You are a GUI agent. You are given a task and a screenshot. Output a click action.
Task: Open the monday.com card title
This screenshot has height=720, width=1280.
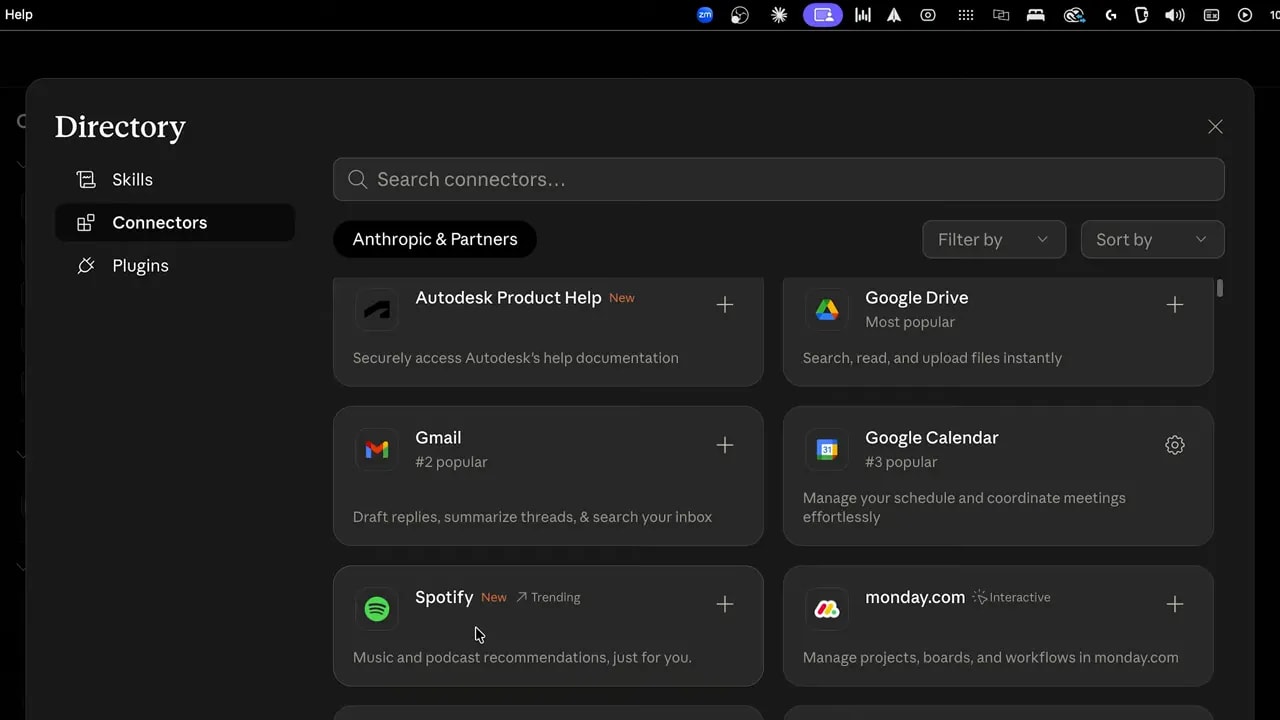click(x=915, y=597)
